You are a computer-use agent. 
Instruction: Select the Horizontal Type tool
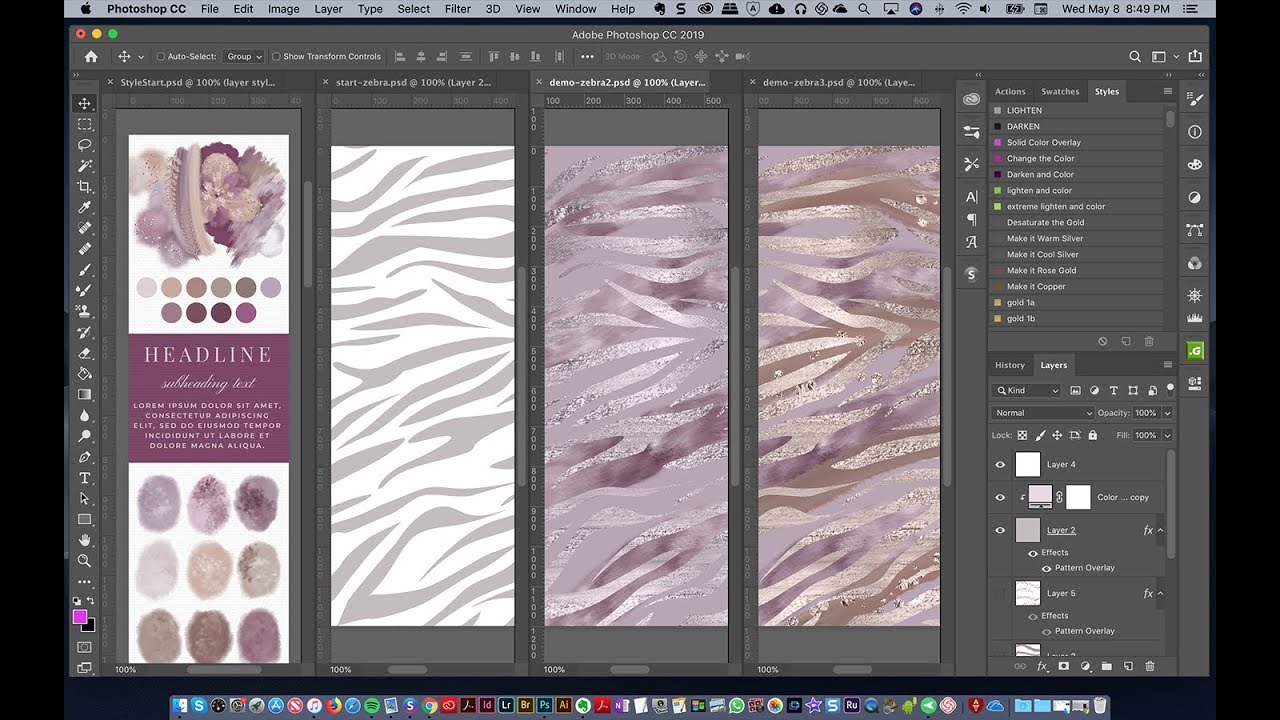pos(85,478)
